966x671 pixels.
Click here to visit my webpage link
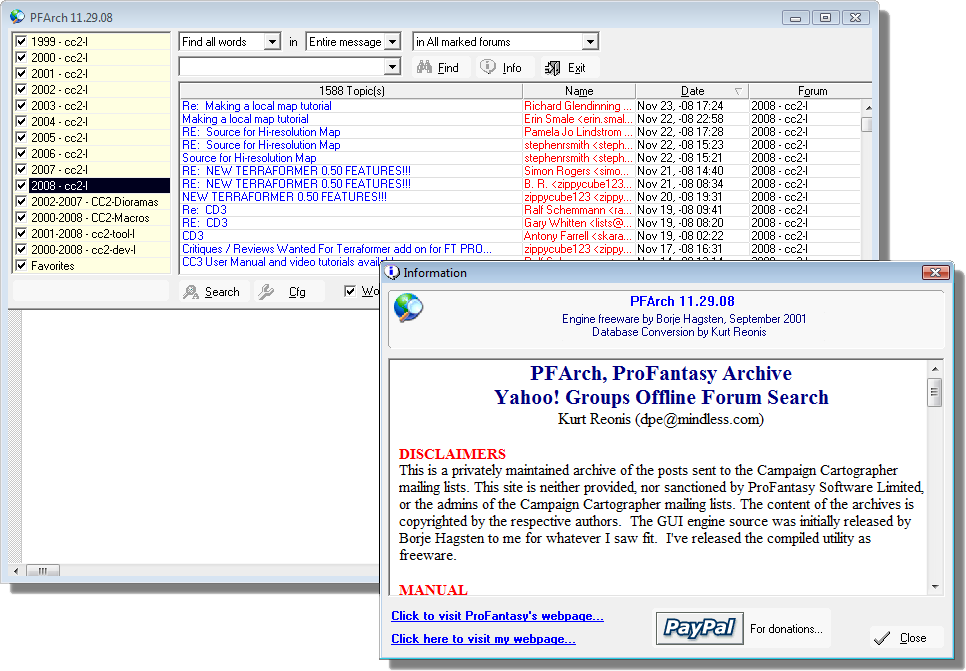pos(483,639)
